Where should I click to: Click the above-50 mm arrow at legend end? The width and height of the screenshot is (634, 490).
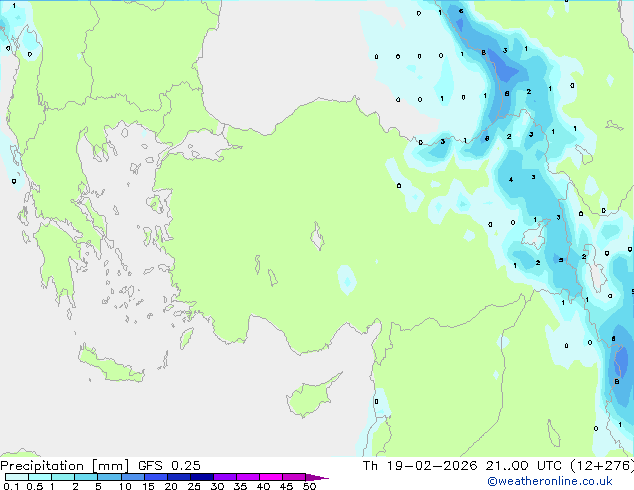pyautogui.click(x=317, y=477)
